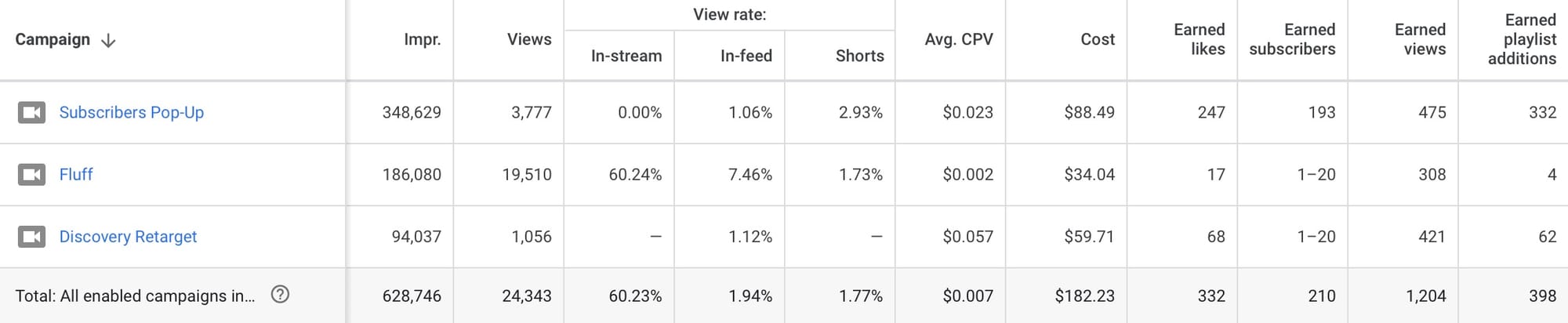Open the Subscribers Pop-Up campaign link
Screen dimensions: 1568x323
(131, 112)
